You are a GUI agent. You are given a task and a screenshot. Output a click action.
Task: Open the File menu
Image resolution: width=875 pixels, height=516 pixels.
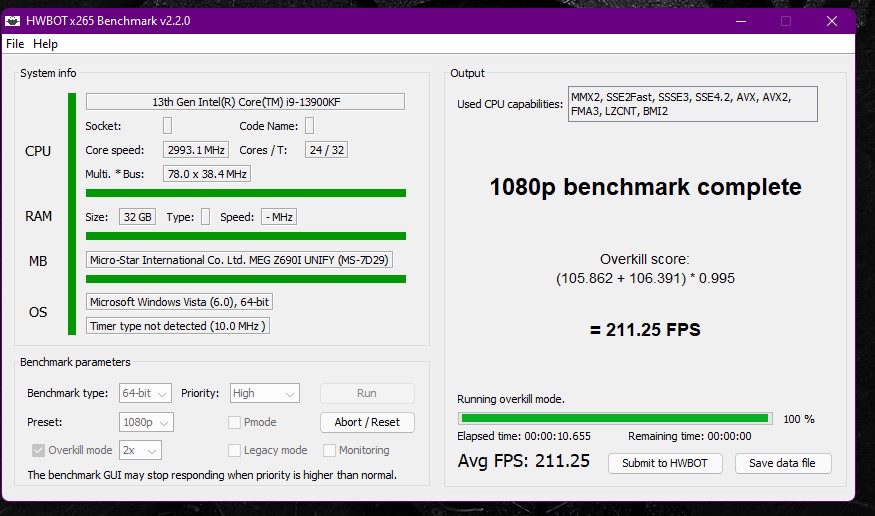(x=15, y=44)
